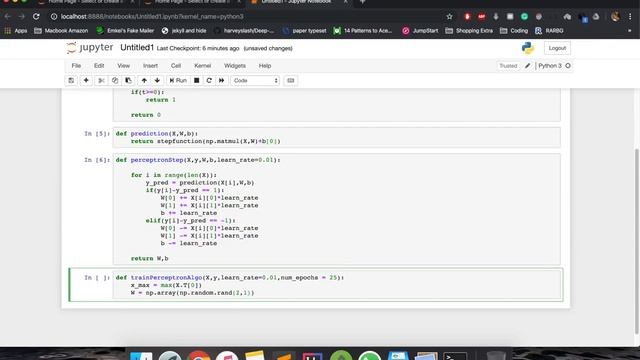640x360 pixels.
Task: Open jekyll and hide bookmark
Action: pos(184,31)
